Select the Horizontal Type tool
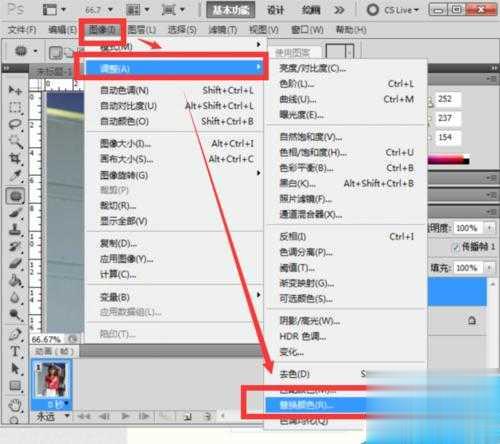The image size is (500, 444). 15,351
